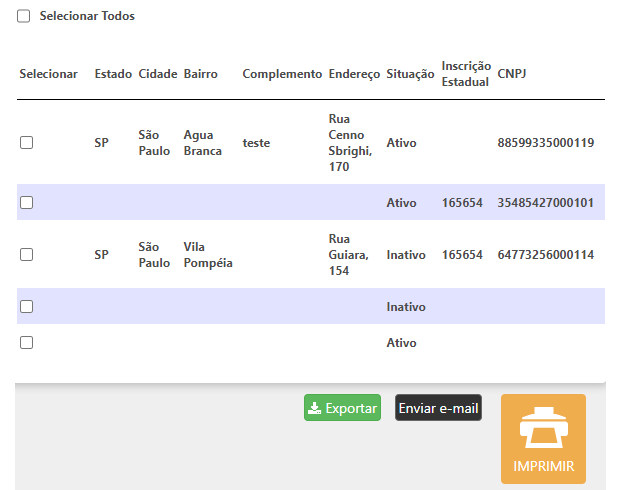Screen dimensions: 627x490
Task: Click SP in Vila Pompéia row
Action: 101,255
